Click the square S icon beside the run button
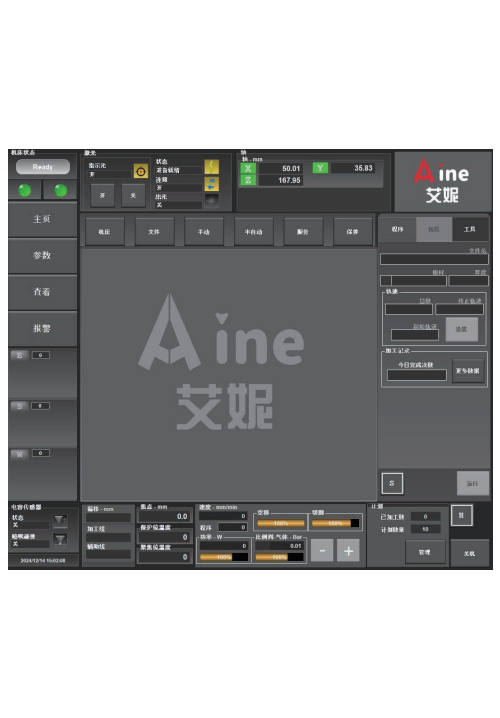The width and height of the screenshot is (500, 718). point(392,483)
